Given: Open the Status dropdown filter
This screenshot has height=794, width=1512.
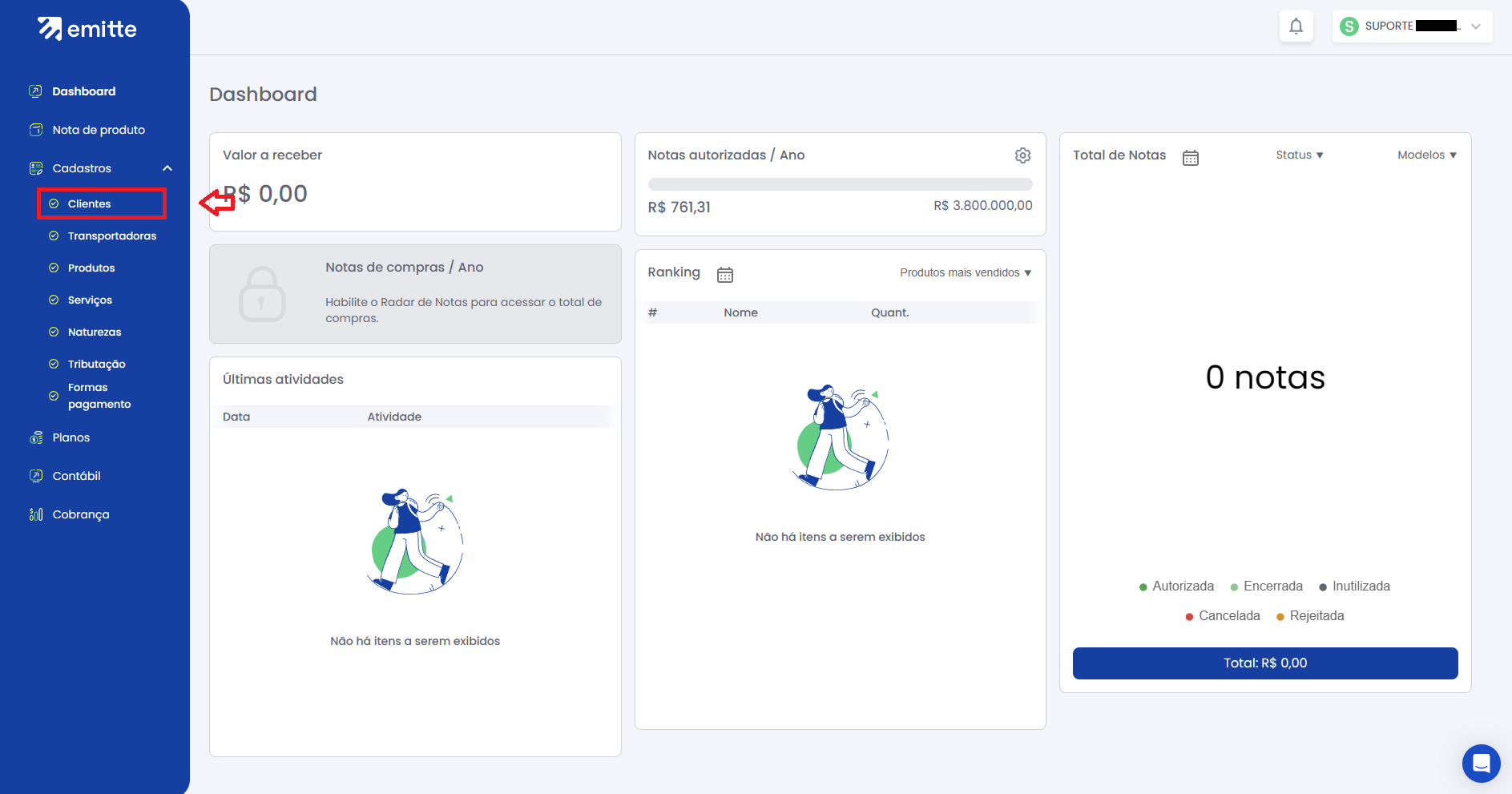Looking at the screenshot, I should [1299, 155].
